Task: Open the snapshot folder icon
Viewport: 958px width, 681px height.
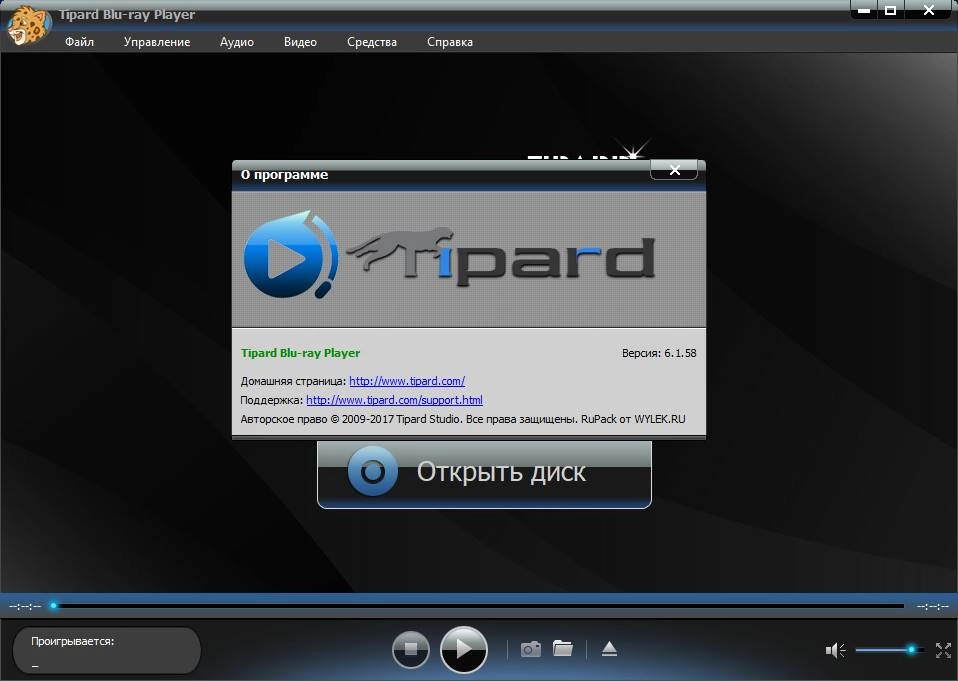Action: pyautogui.click(x=563, y=648)
